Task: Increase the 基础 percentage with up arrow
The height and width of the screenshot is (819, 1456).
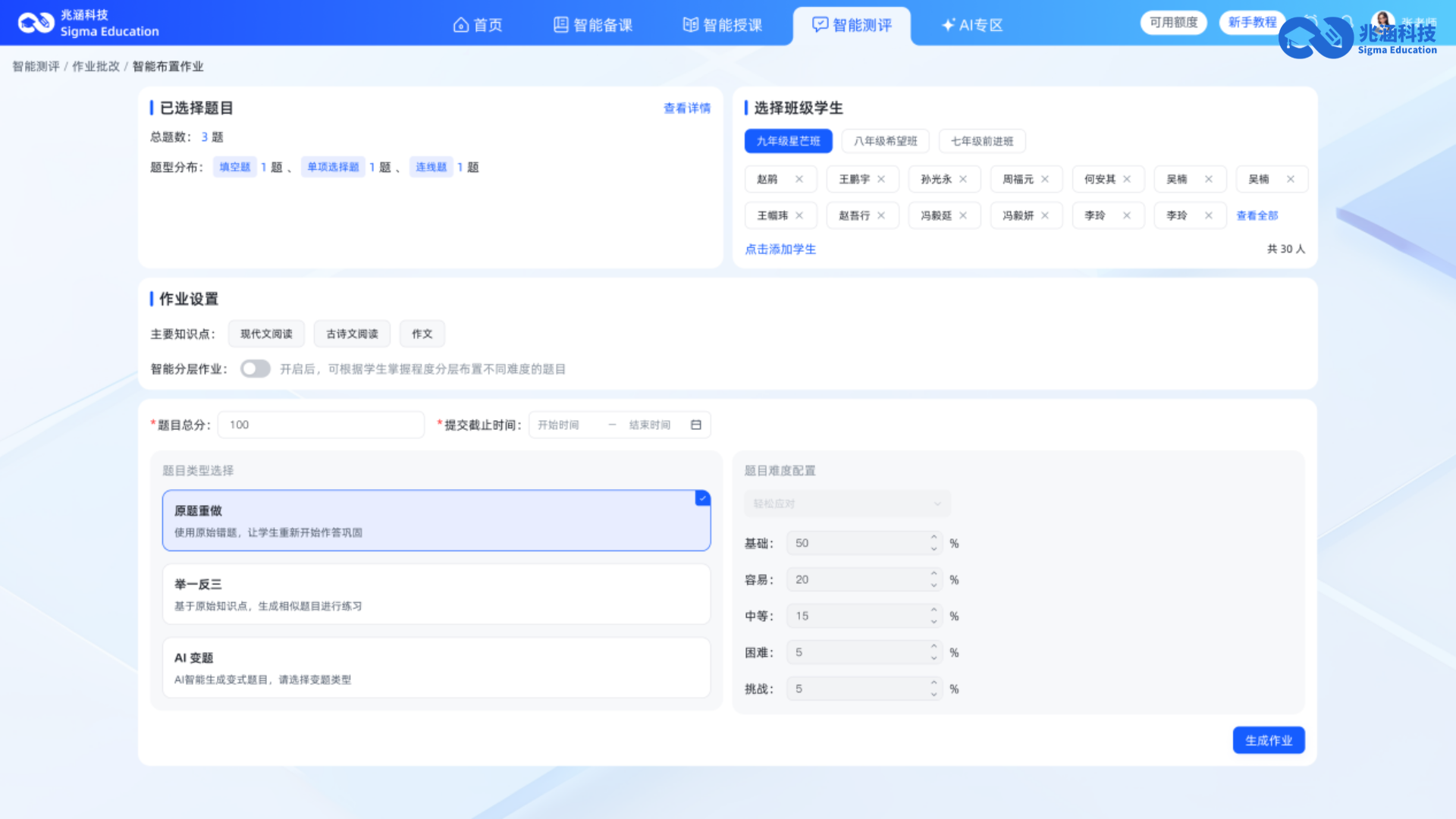Action: tap(934, 538)
